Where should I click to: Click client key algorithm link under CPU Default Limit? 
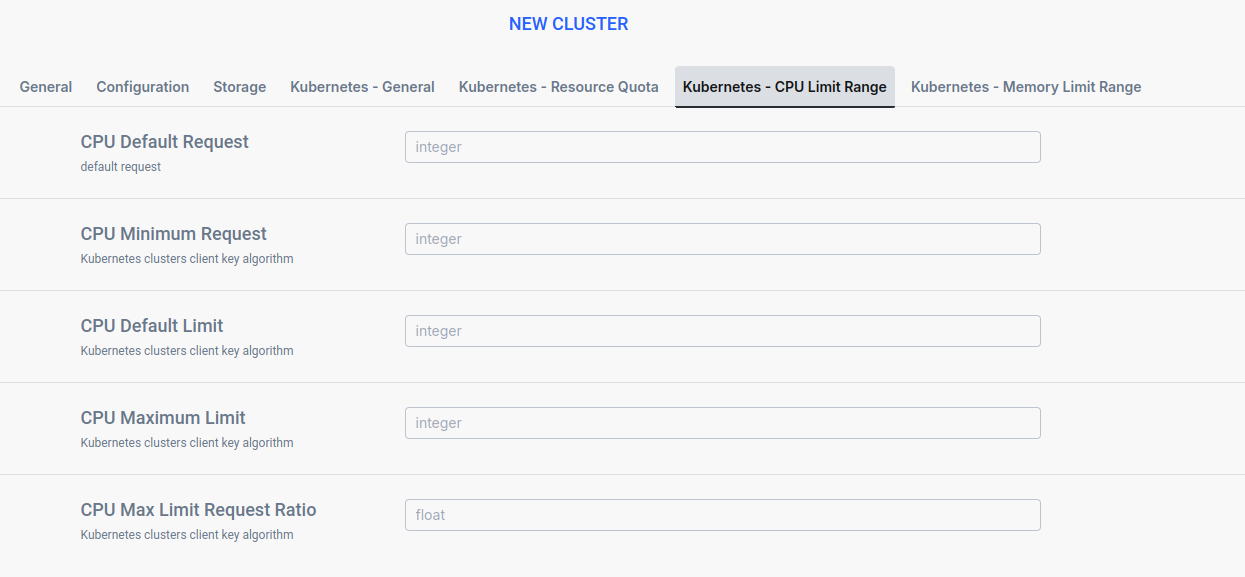tap(187, 350)
